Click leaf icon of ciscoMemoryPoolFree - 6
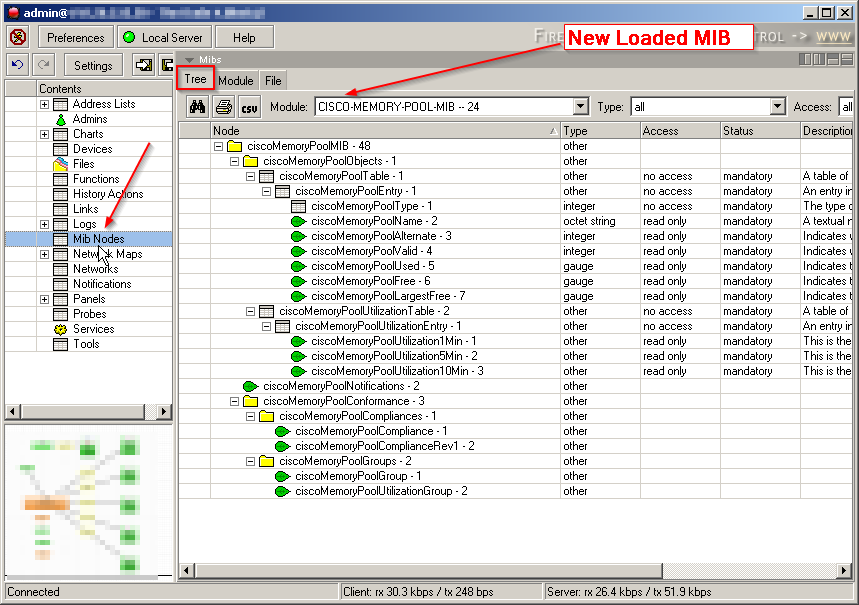 [x=298, y=281]
